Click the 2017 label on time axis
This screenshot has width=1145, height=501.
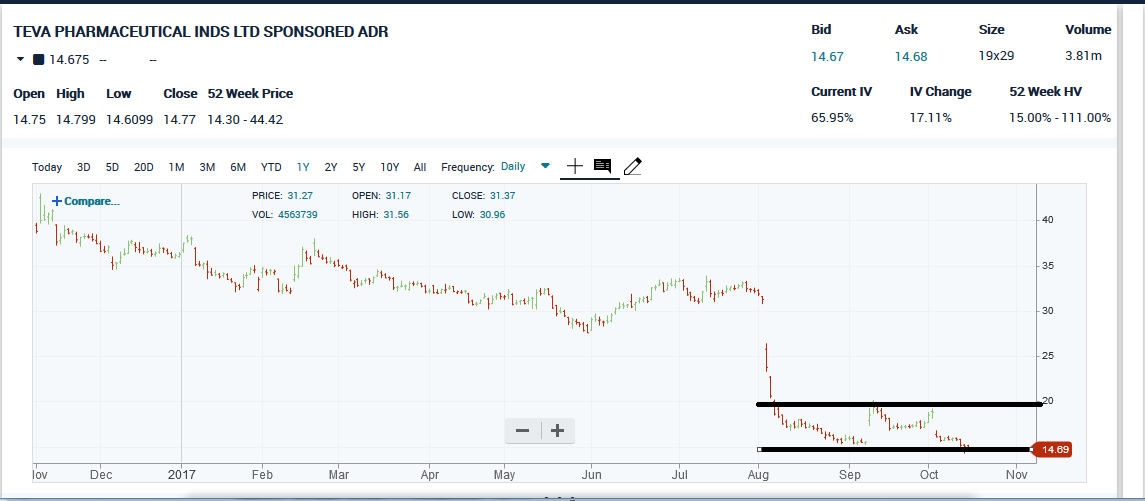pyautogui.click(x=181, y=475)
